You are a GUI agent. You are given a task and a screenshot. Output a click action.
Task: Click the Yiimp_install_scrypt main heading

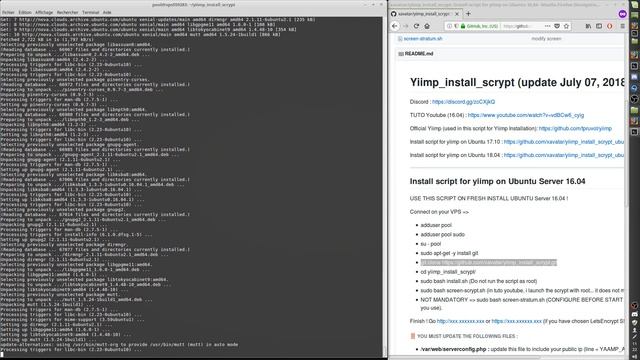(517, 82)
